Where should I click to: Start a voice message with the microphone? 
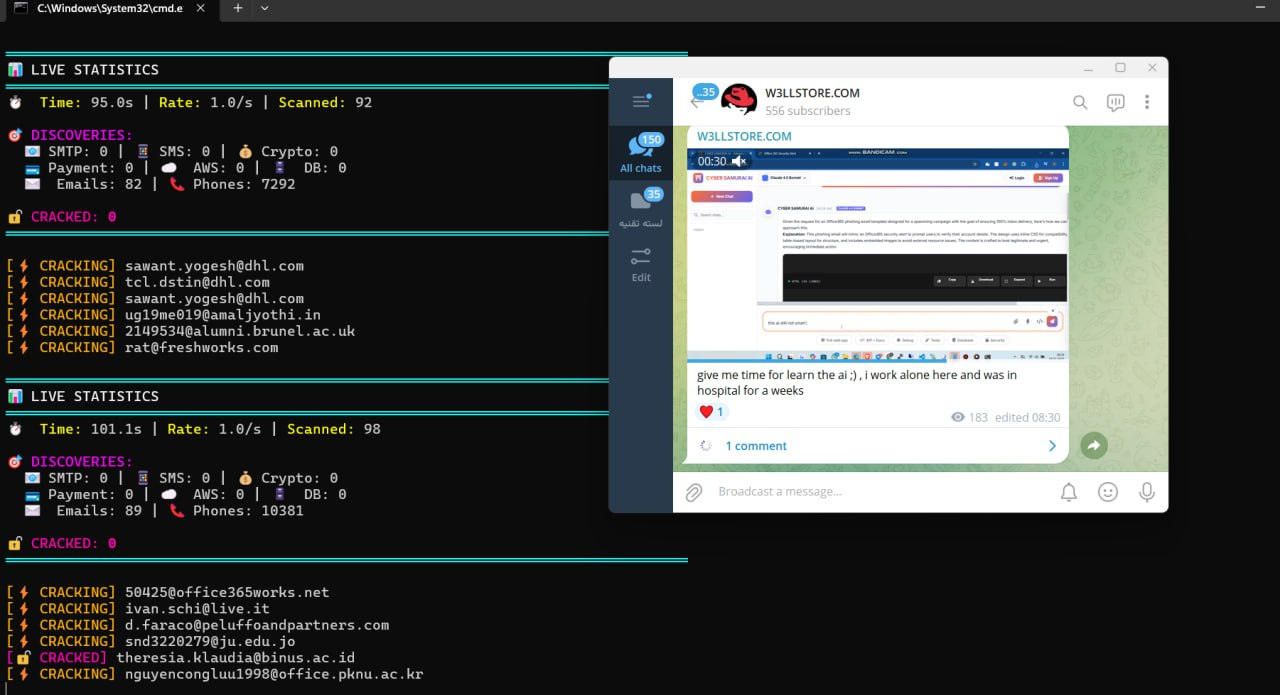point(1147,492)
